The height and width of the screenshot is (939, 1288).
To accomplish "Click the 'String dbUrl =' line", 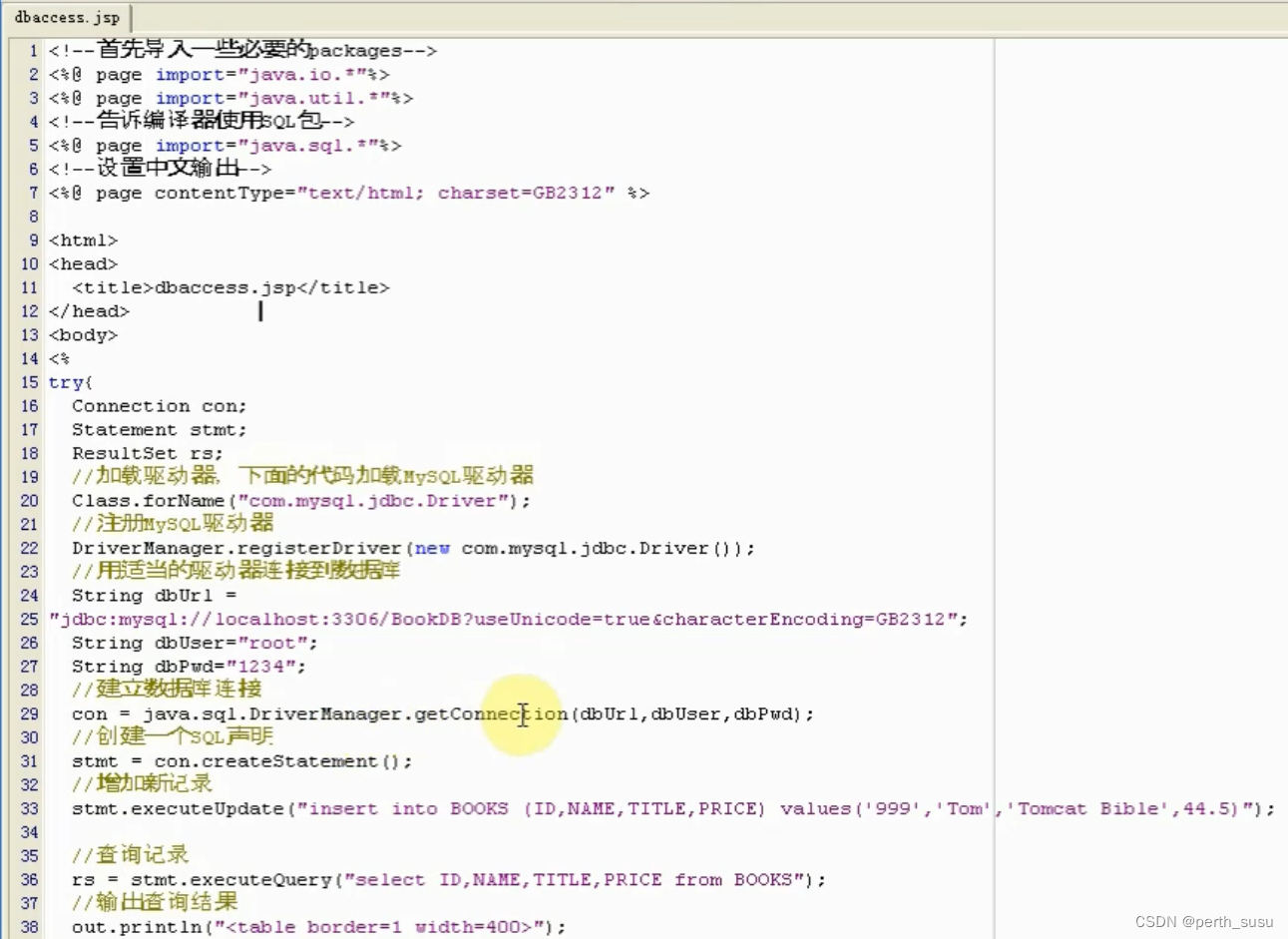I will (x=154, y=596).
